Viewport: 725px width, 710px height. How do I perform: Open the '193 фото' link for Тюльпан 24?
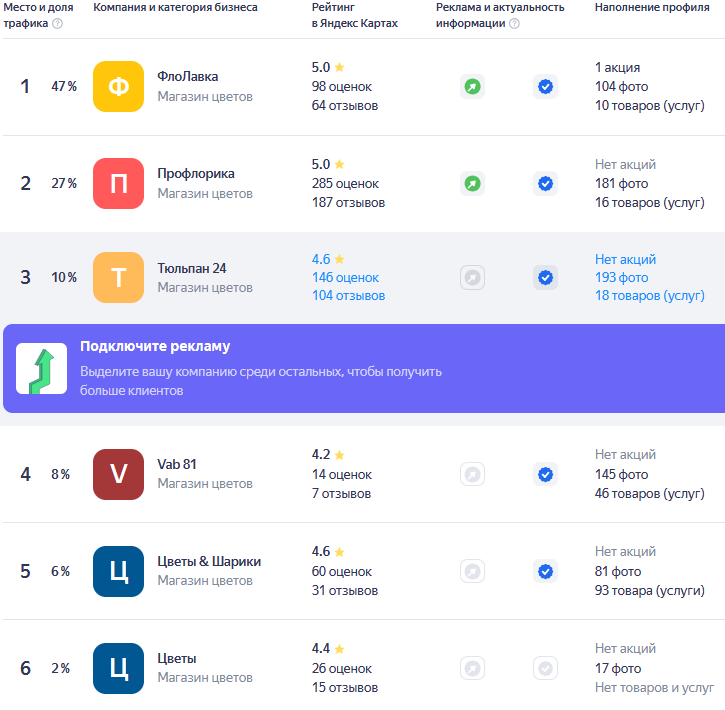[x=621, y=277]
